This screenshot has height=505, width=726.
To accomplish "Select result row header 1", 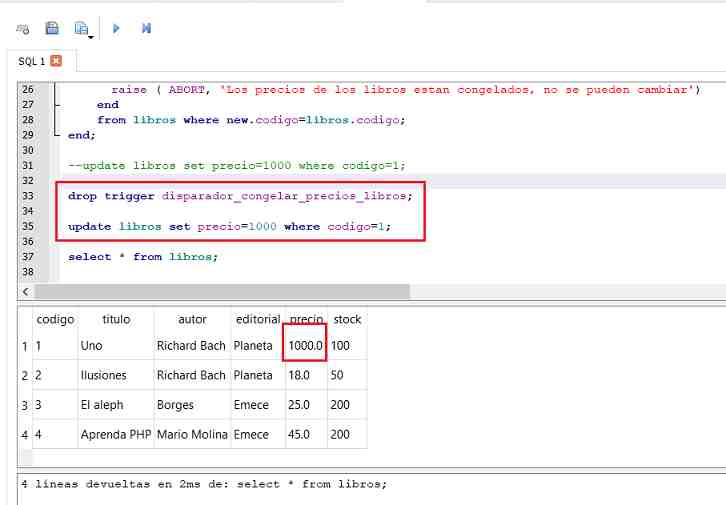I will [x=25, y=346].
